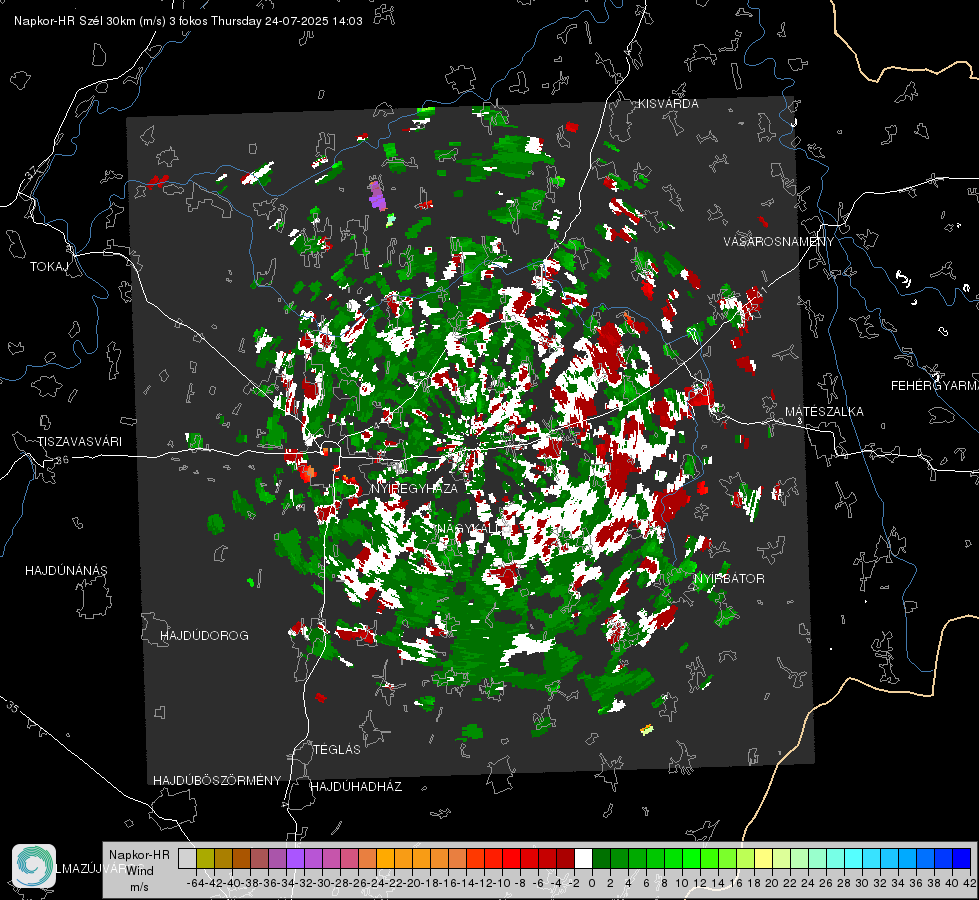Click the 'Napkor-HR' legend title
This screenshot has height=900, width=979.
pos(139,855)
